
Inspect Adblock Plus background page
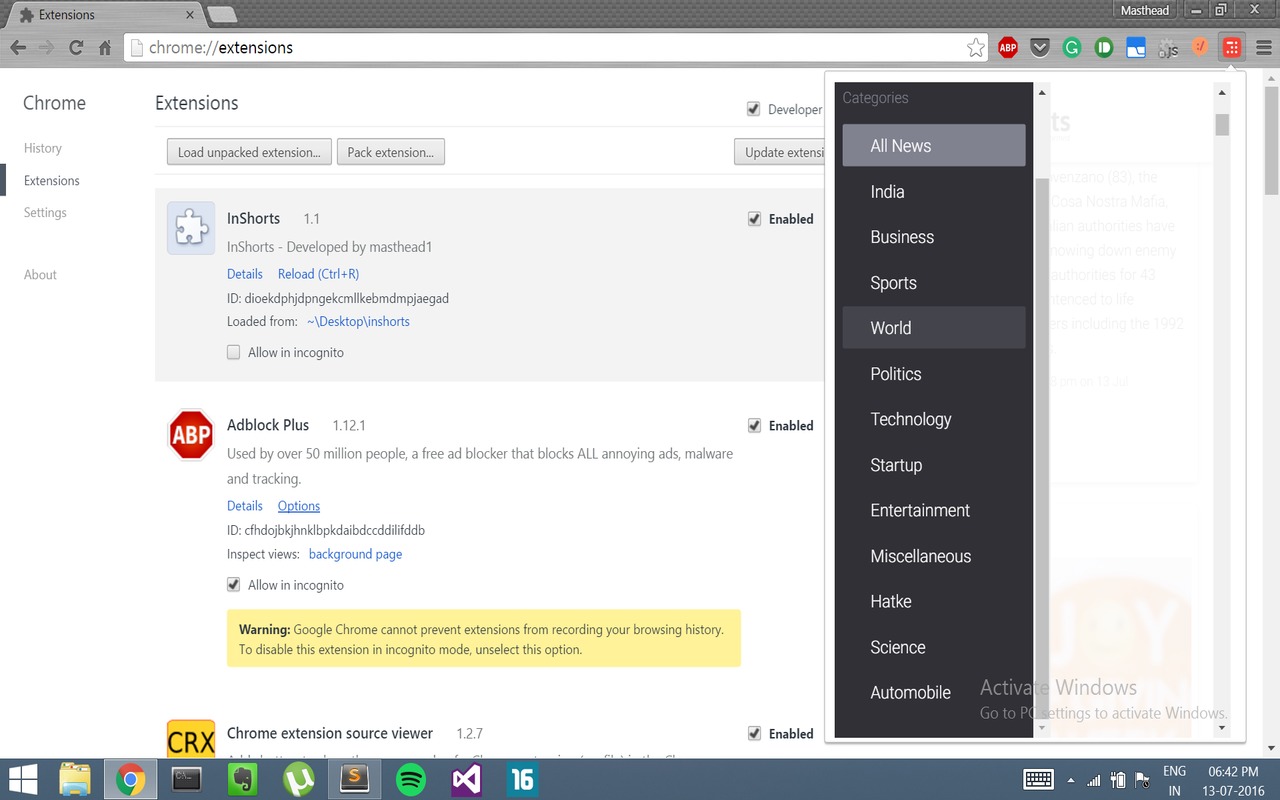[x=355, y=554]
